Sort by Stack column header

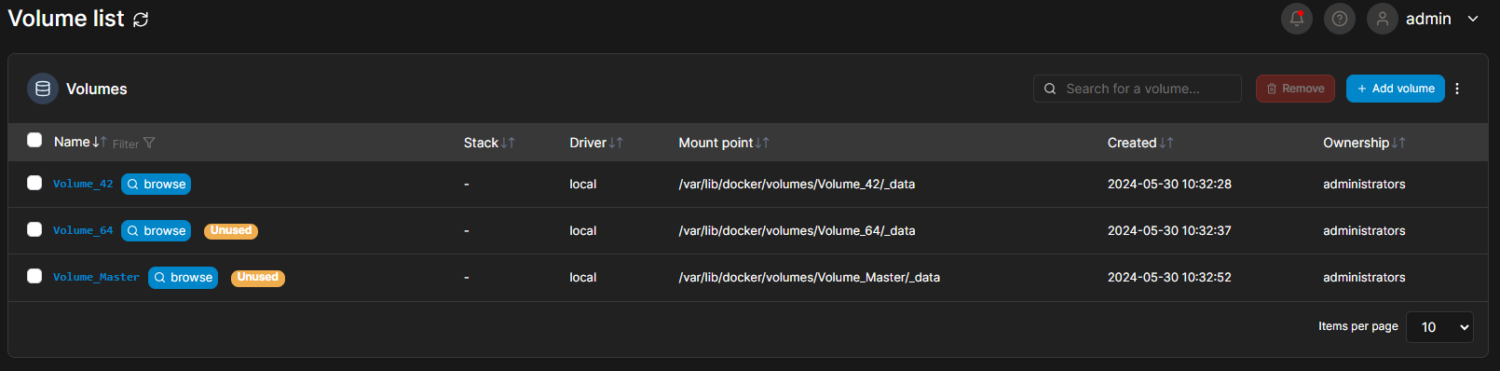click(490, 143)
